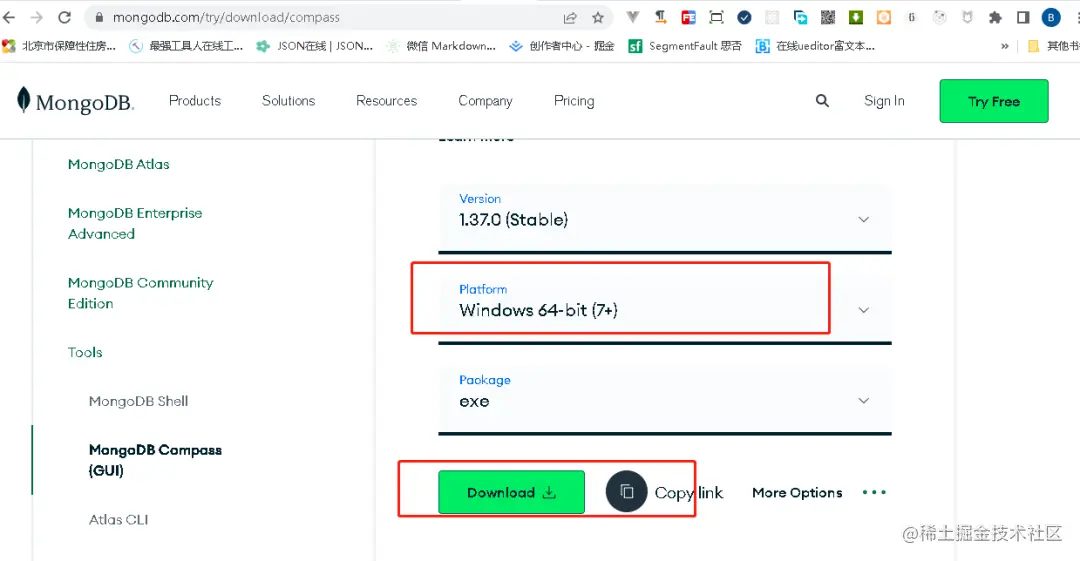
Task: Click the Sign In link
Action: click(x=884, y=101)
